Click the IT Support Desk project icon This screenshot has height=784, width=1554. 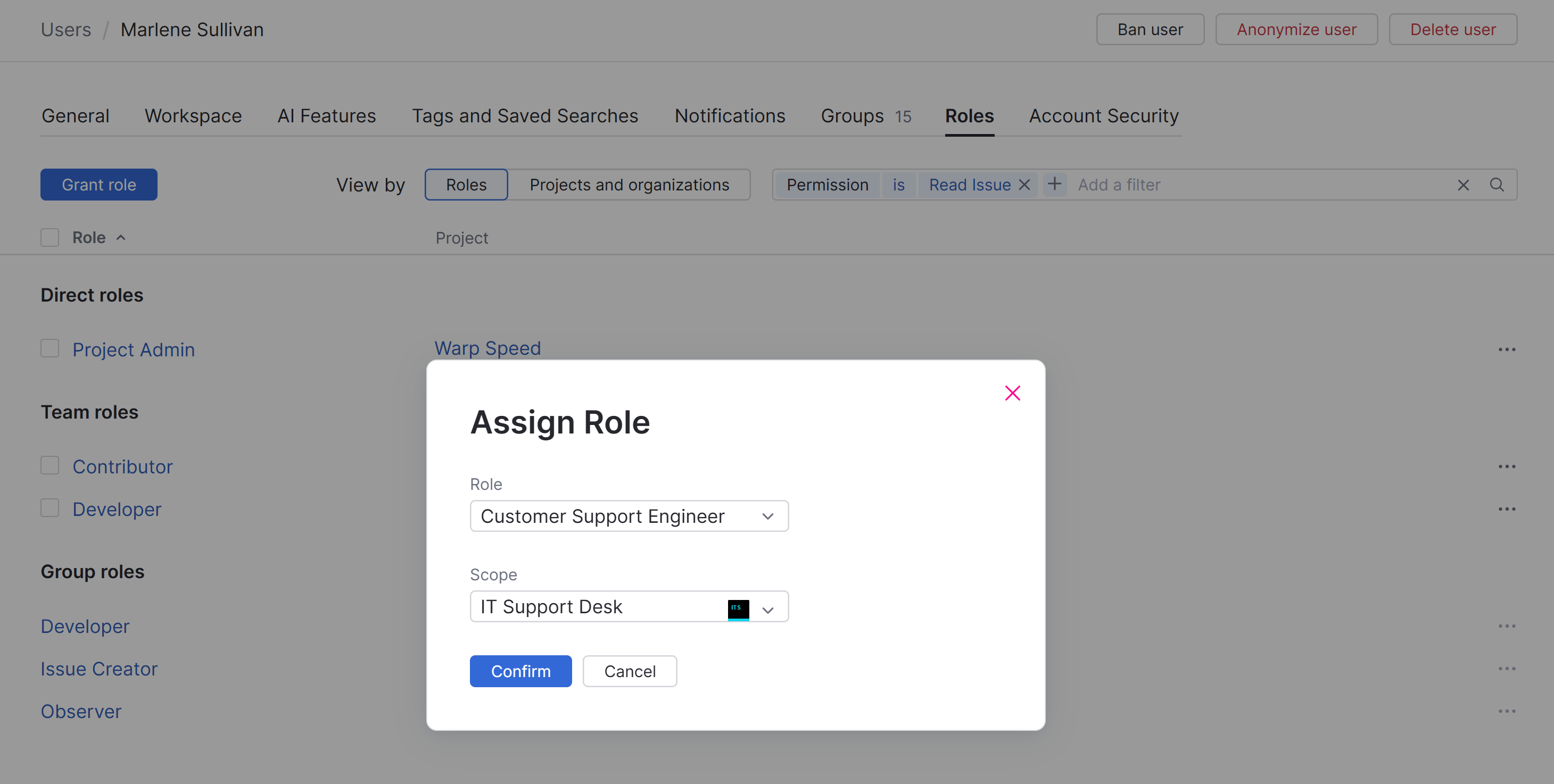pyautogui.click(x=738, y=609)
